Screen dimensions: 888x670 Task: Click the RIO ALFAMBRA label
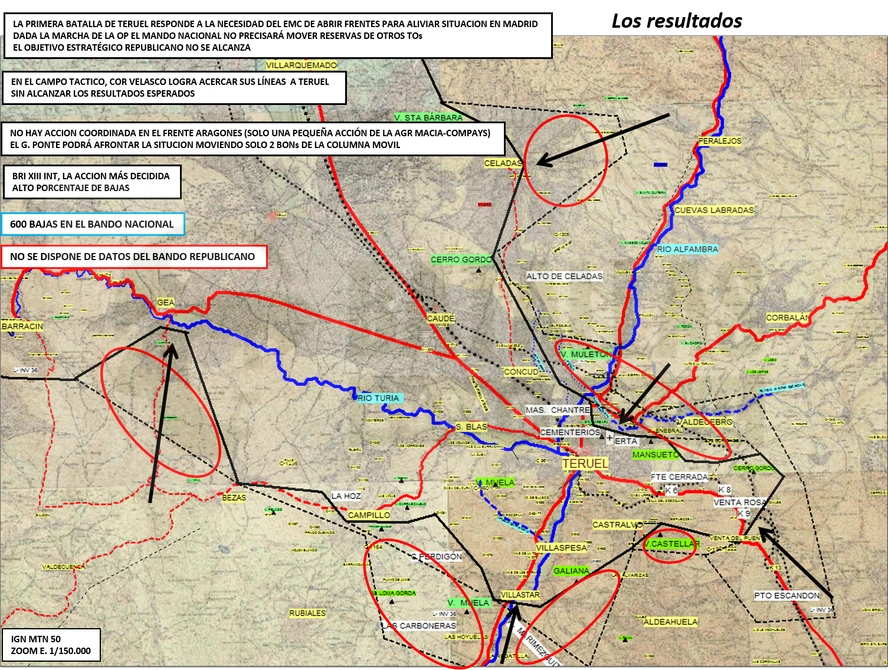click(x=687, y=249)
